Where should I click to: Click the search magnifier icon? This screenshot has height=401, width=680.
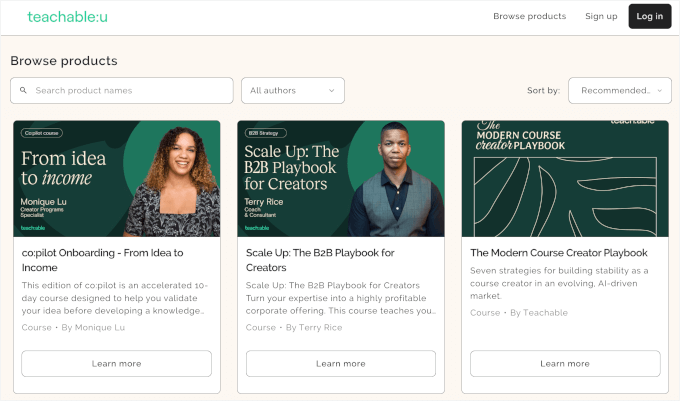point(23,90)
